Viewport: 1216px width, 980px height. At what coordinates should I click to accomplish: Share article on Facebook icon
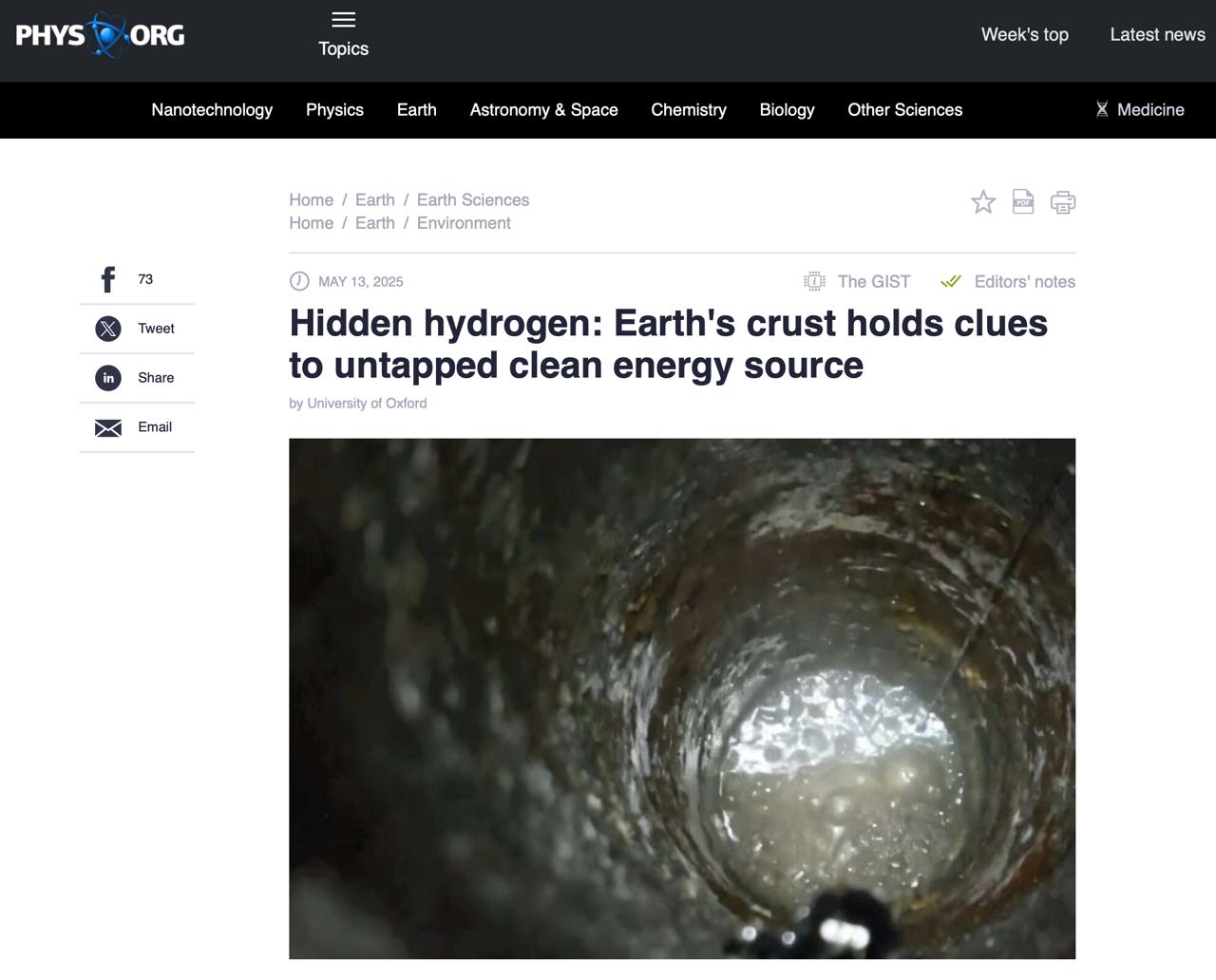(x=108, y=279)
